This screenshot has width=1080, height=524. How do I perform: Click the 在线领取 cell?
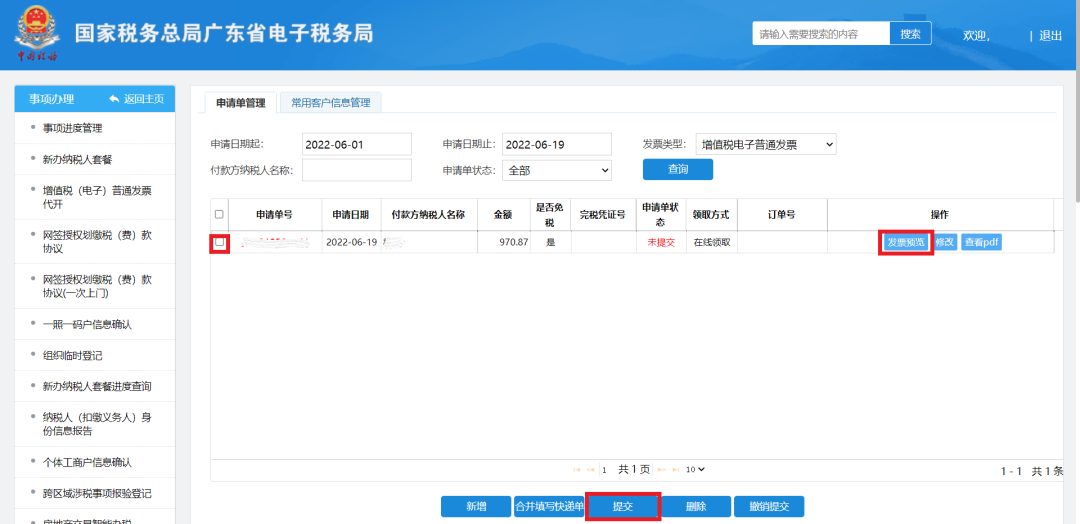[x=712, y=242]
